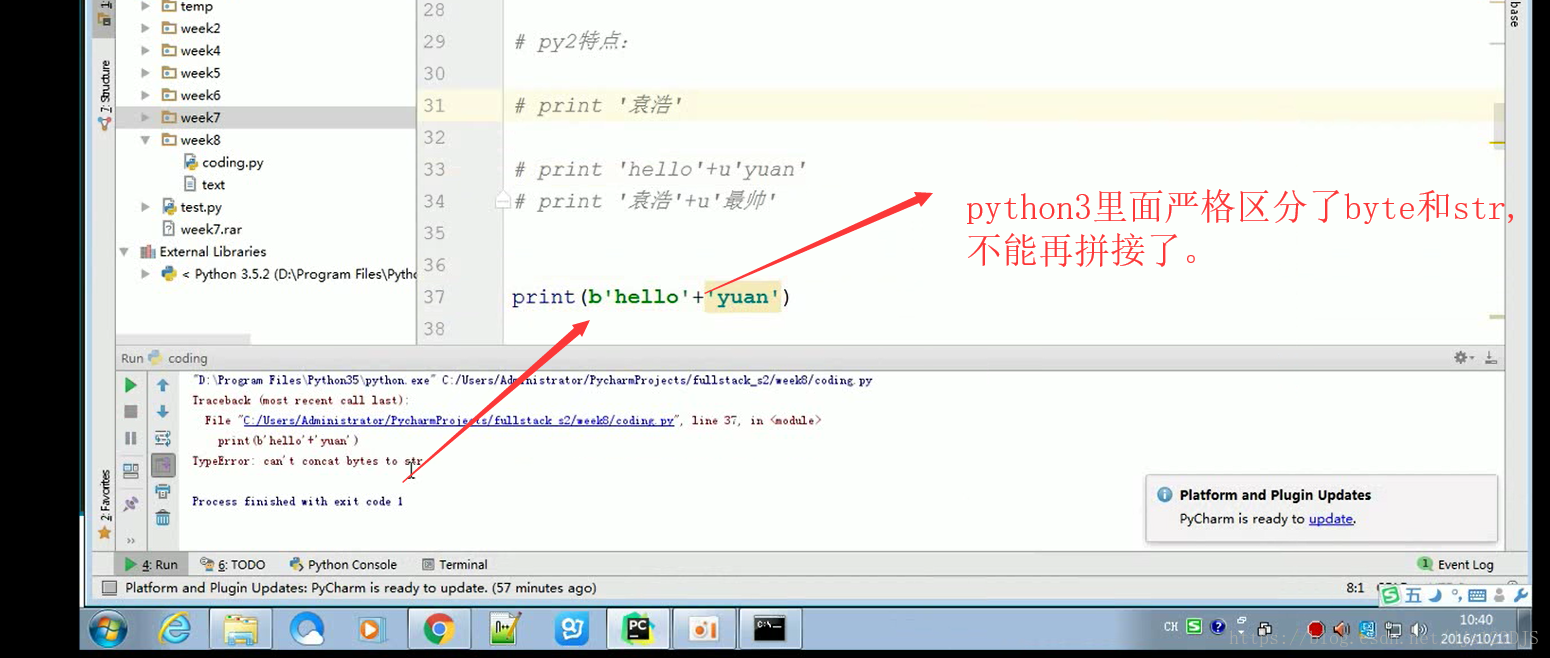Collapse External Libraries node

124,252
